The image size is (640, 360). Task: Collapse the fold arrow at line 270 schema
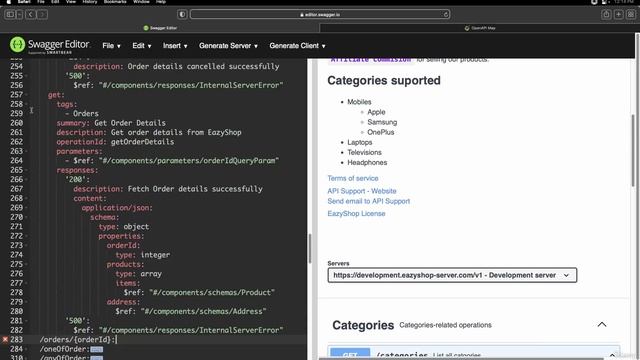tap(26, 217)
